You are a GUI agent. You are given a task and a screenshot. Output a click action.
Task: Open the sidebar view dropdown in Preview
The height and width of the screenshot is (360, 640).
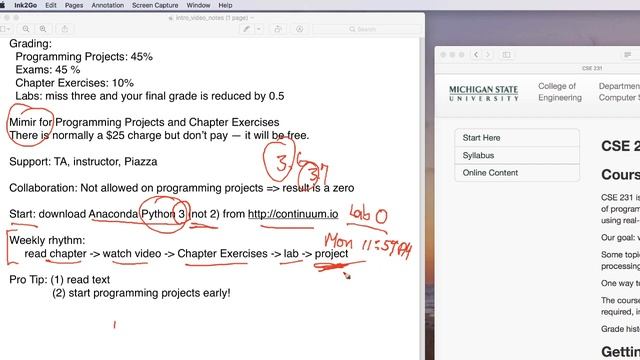point(5,29)
